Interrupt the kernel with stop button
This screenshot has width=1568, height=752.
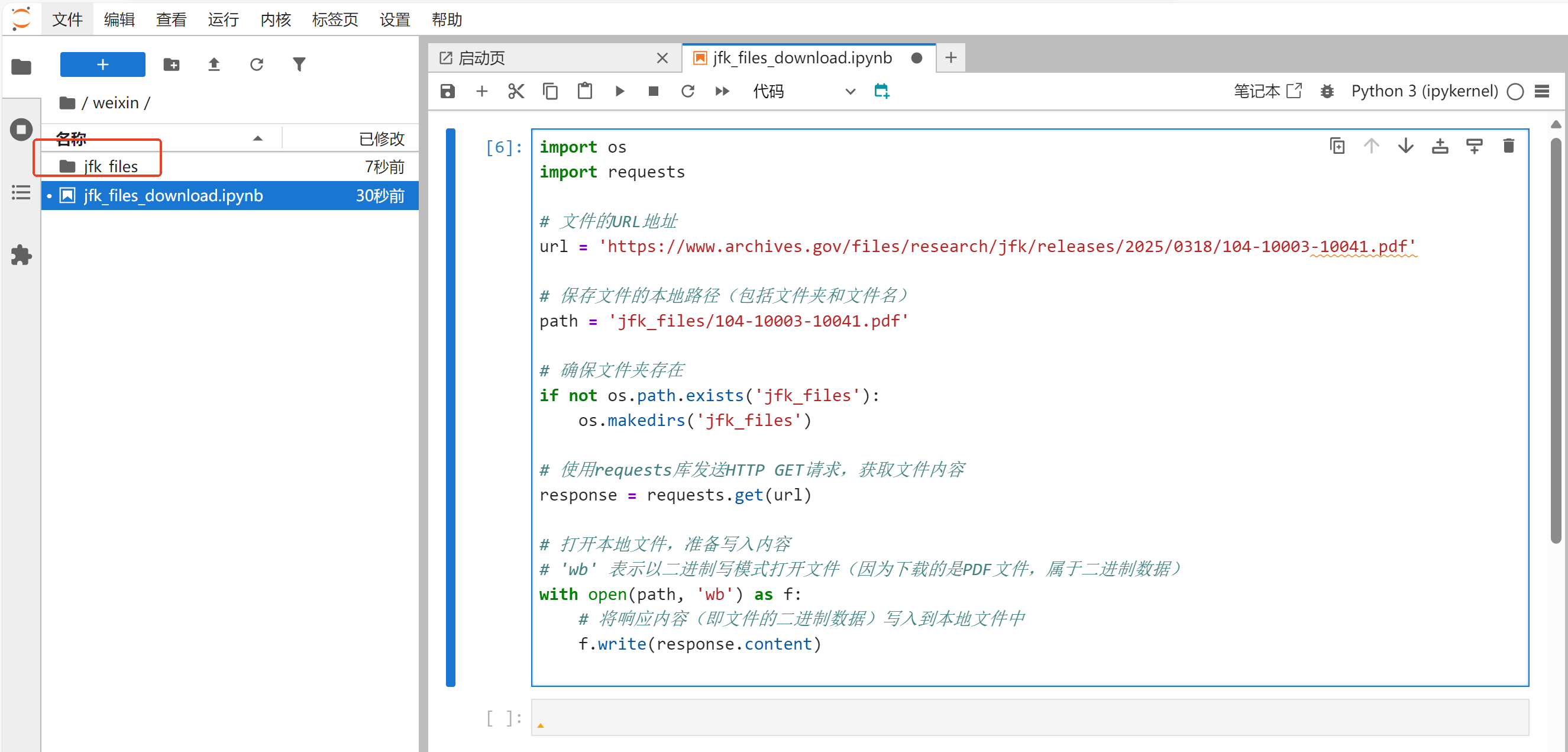653,91
